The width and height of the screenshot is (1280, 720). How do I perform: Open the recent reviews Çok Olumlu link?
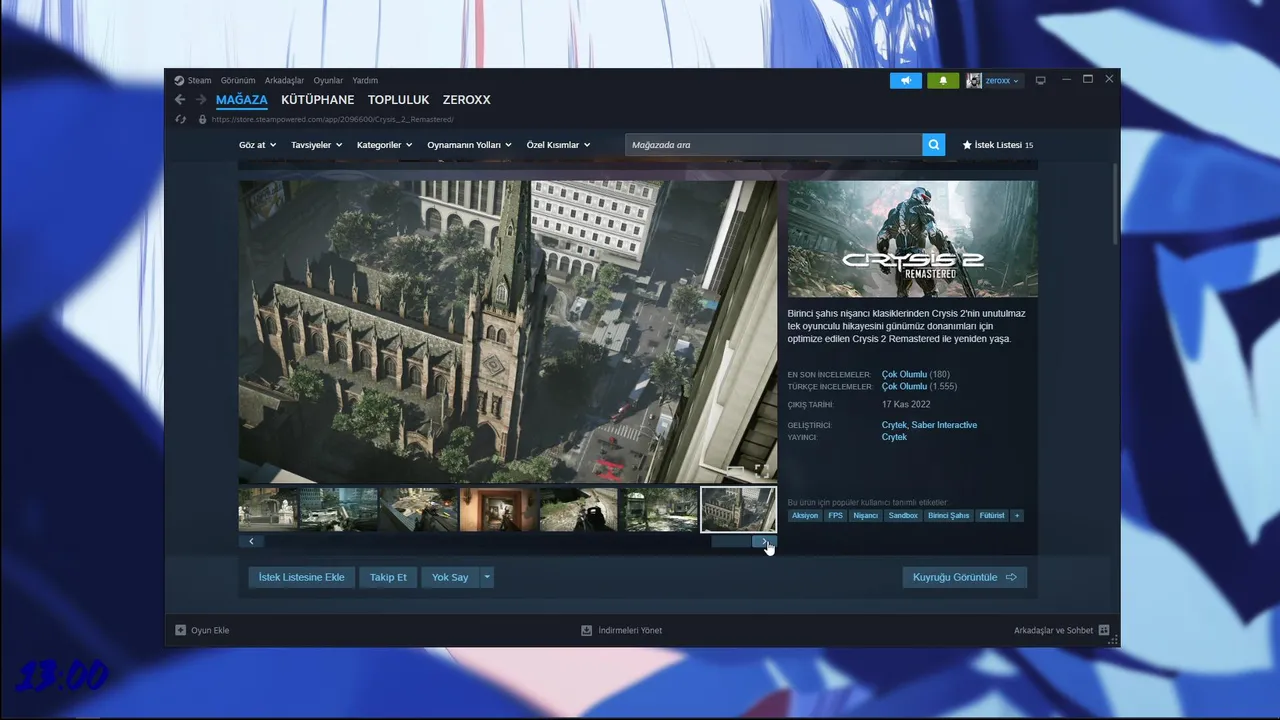pos(904,375)
